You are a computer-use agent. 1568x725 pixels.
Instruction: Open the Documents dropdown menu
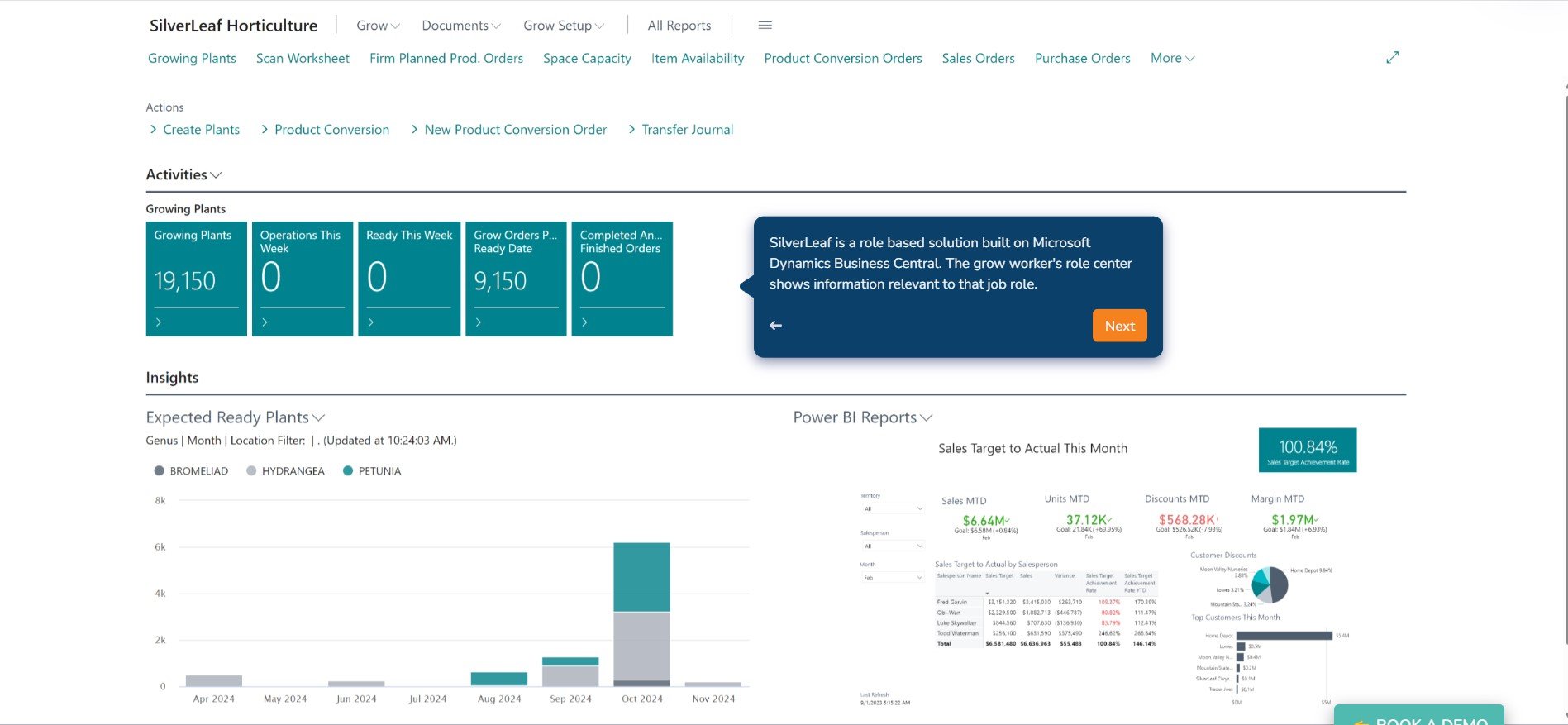tap(461, 26)
